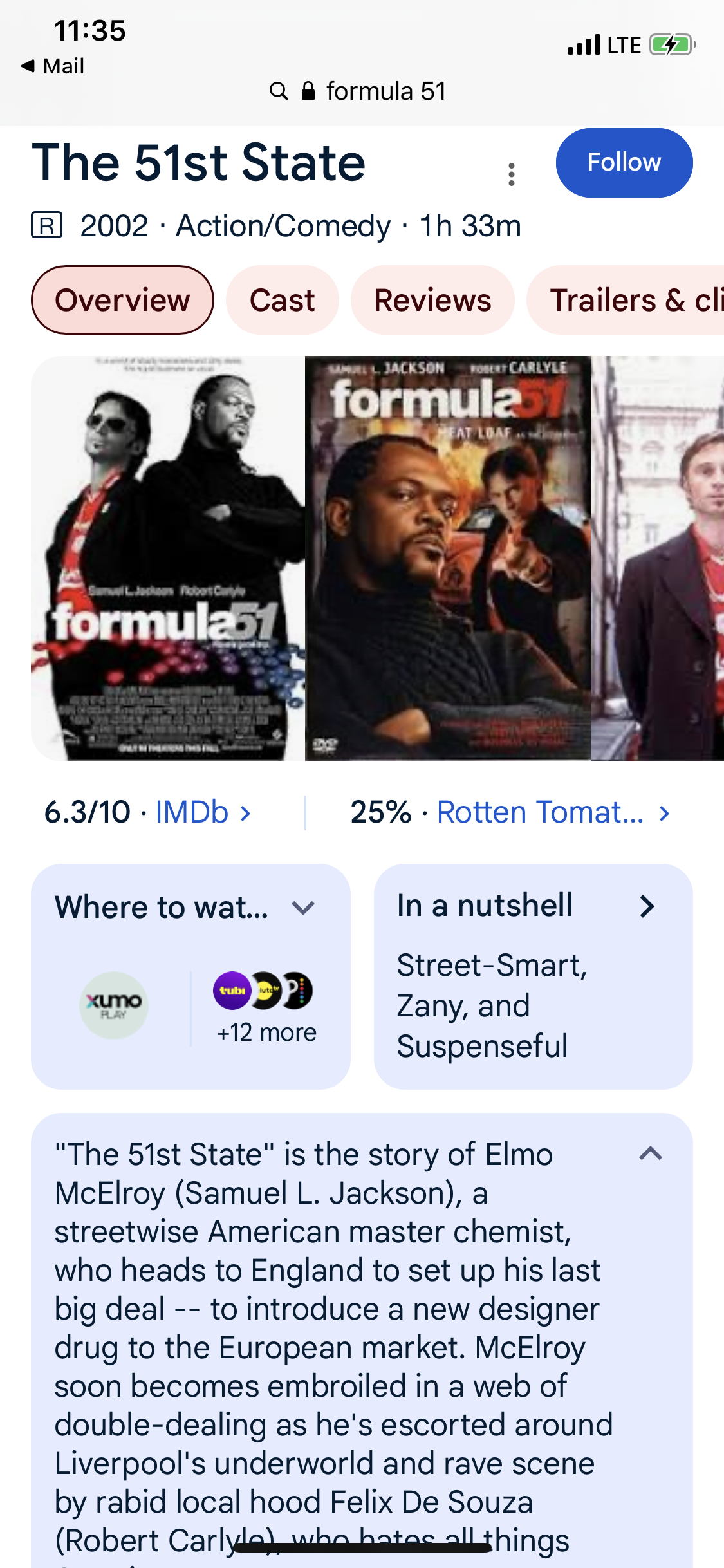Open the Rotten Tomatoes score link

click(552, 812)
